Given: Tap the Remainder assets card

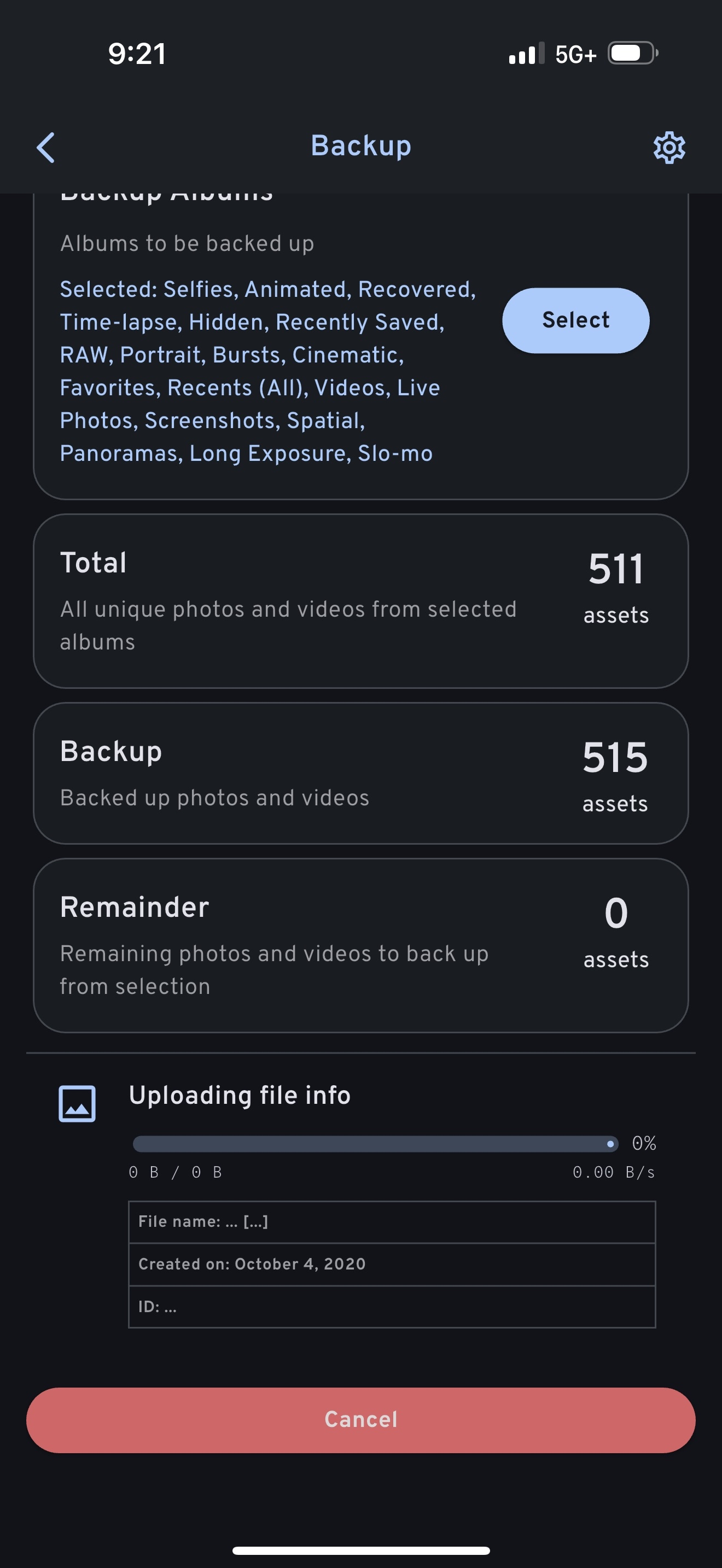Looking at the screenshot, I should (x=360, y=945).
